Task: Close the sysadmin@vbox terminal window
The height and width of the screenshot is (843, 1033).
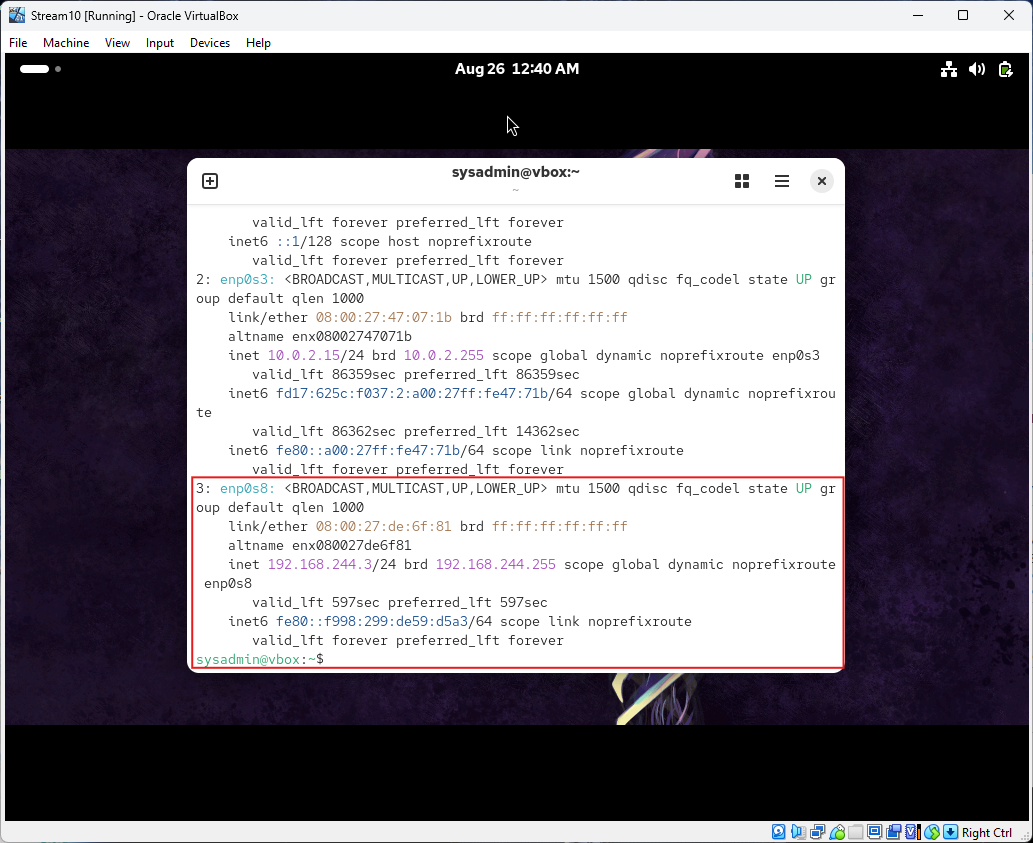Action: (821, 181)
